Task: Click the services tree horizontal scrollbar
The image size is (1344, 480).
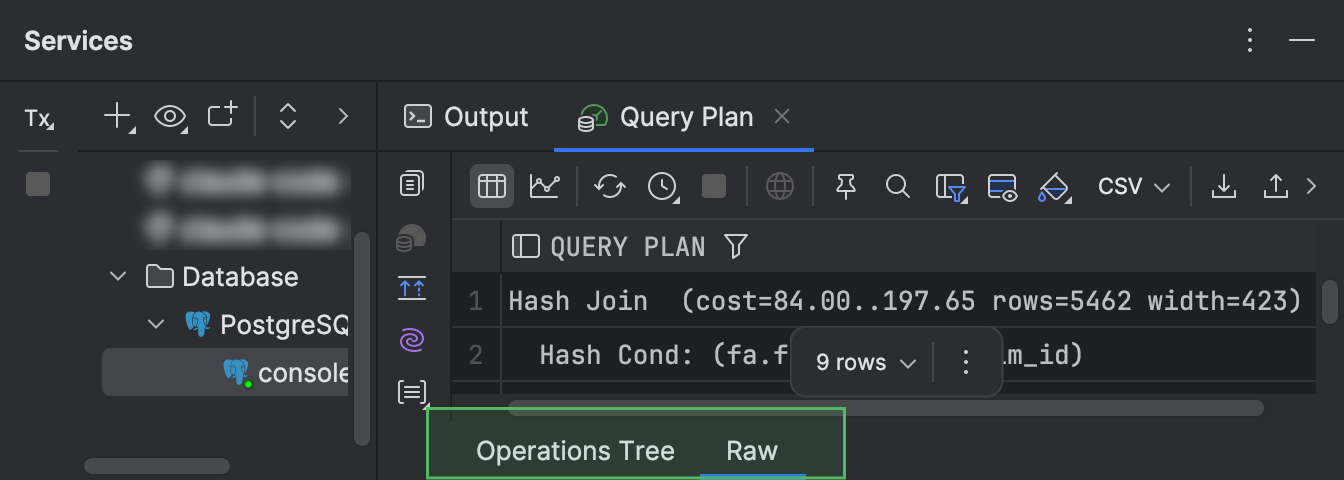Action: [x=157, y=466]
